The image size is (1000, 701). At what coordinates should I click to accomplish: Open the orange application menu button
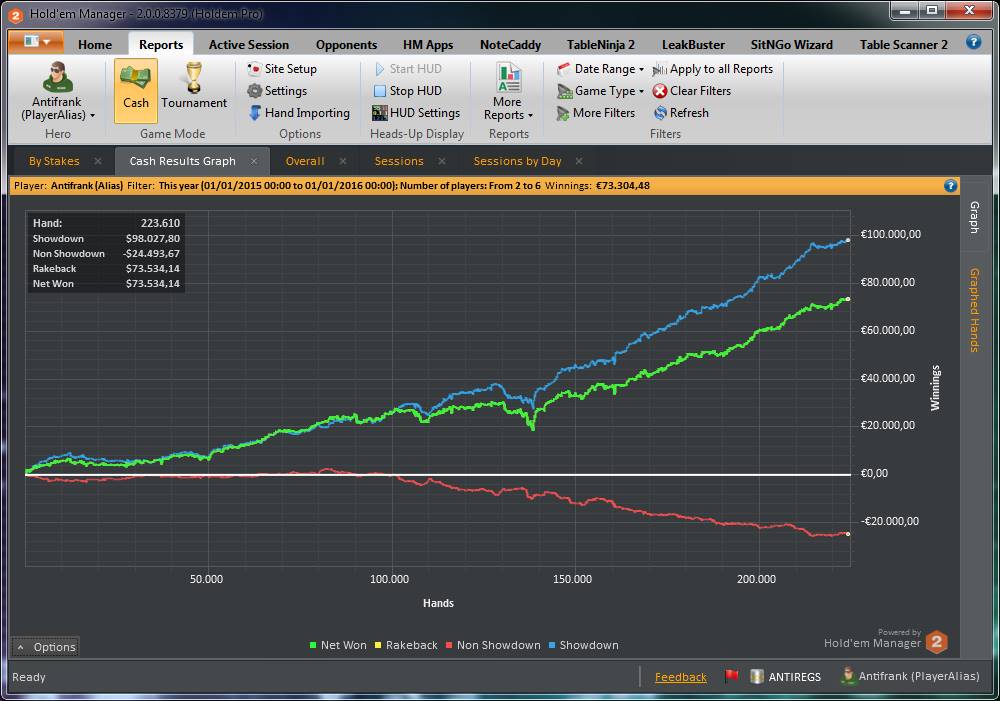36,42
